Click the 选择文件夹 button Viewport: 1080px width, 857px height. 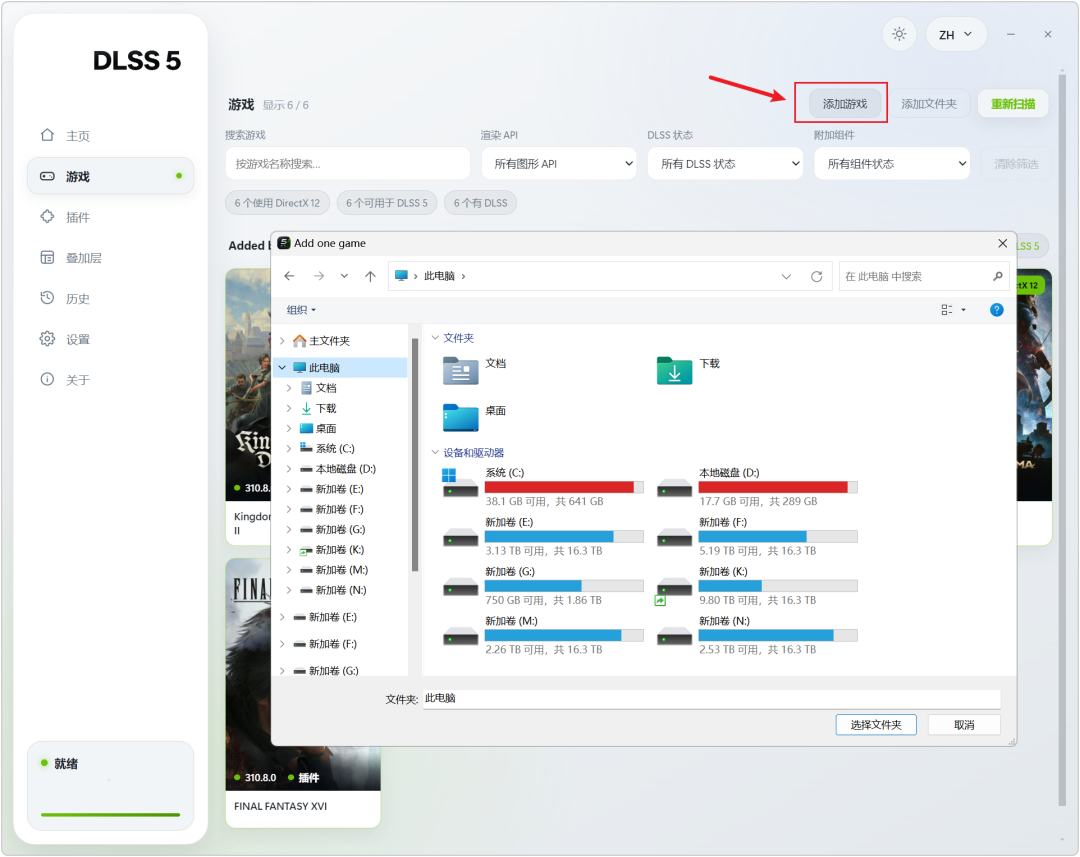(875, 725)
